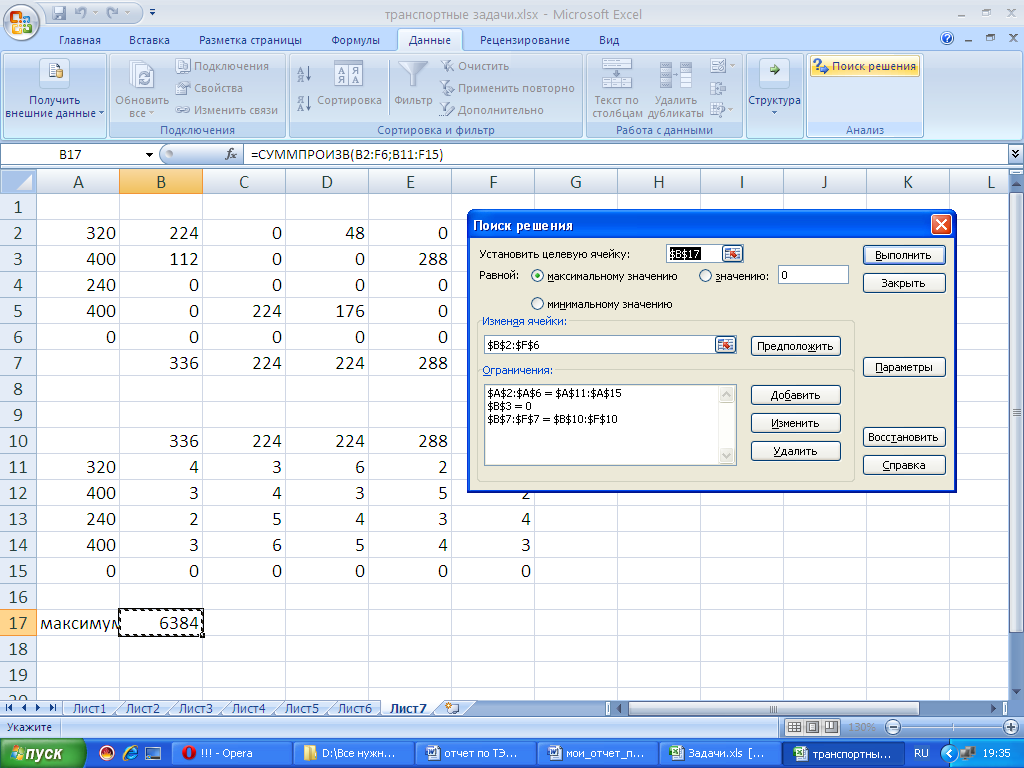Click the Предположить (Guess) button

coord(795,346)
